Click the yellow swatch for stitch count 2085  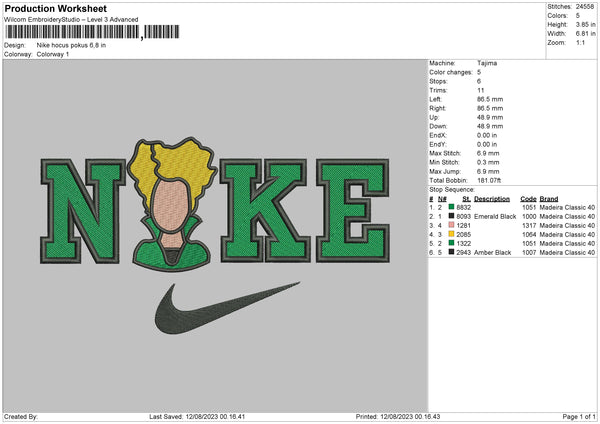pos(452,234)
